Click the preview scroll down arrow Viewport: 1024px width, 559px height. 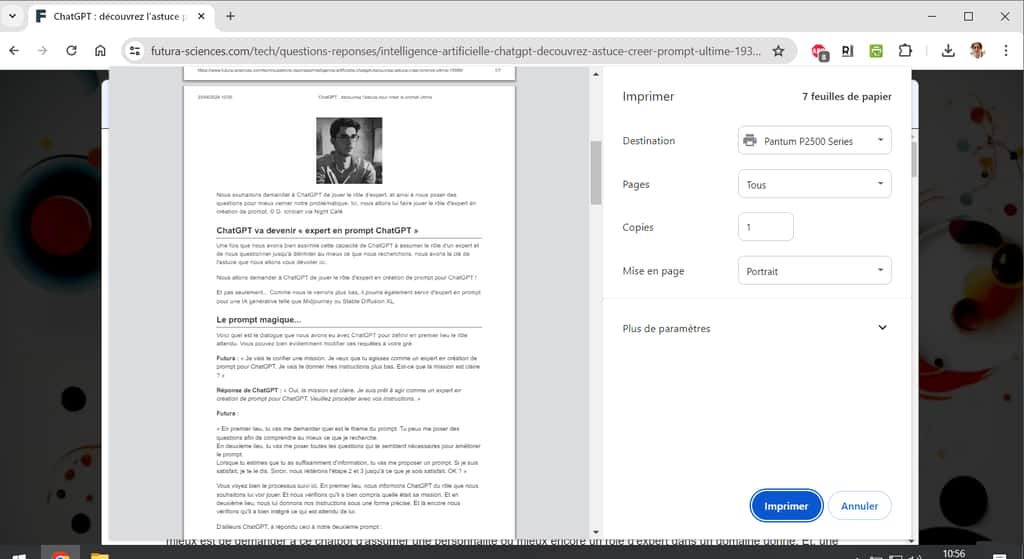596,532
